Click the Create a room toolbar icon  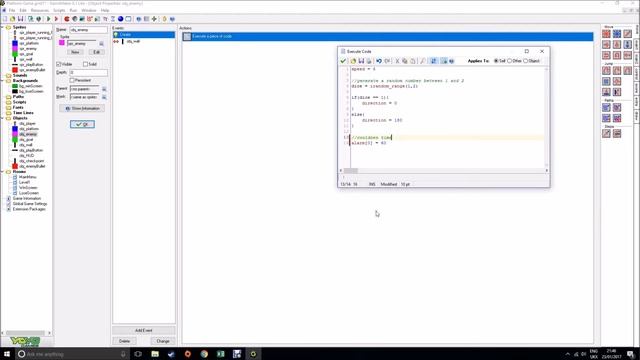click(128, 19)
